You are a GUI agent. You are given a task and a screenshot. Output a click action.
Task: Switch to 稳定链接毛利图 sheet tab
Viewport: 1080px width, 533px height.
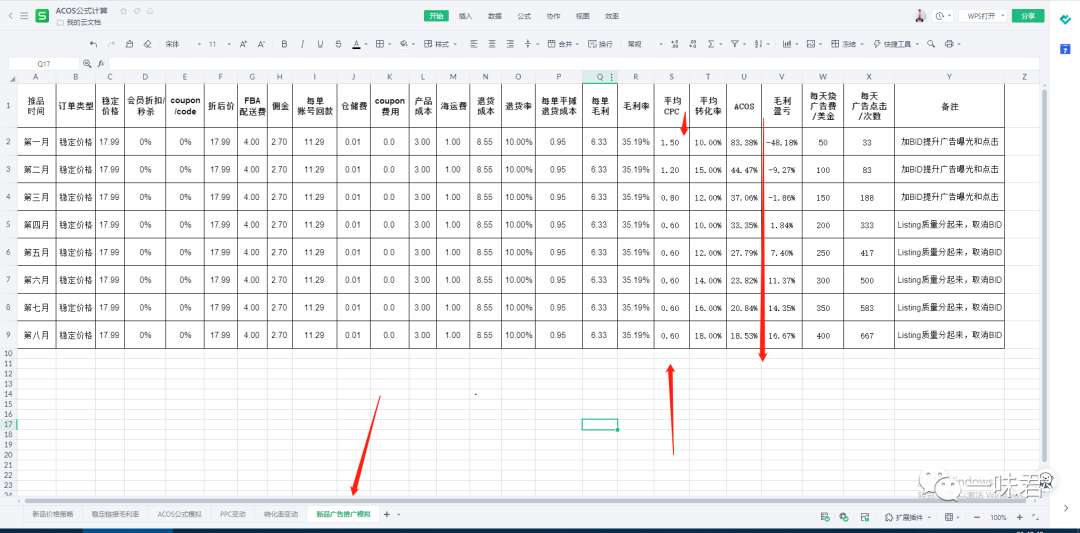tap(115, 514)
